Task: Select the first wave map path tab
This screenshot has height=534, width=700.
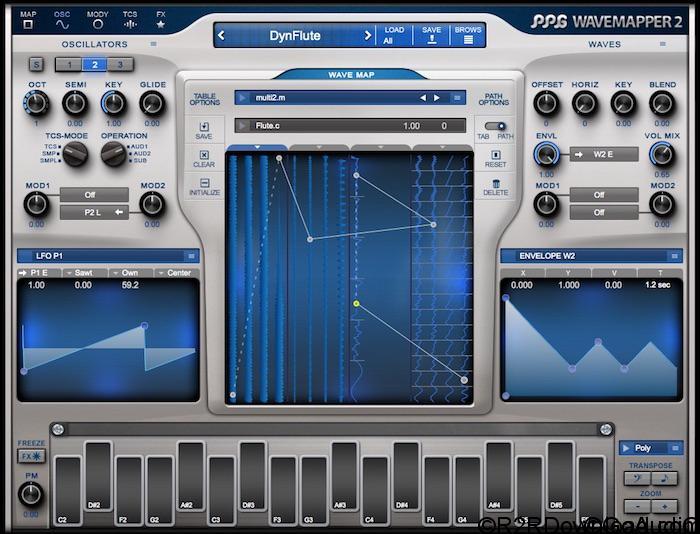Action: tap(257, 147)
